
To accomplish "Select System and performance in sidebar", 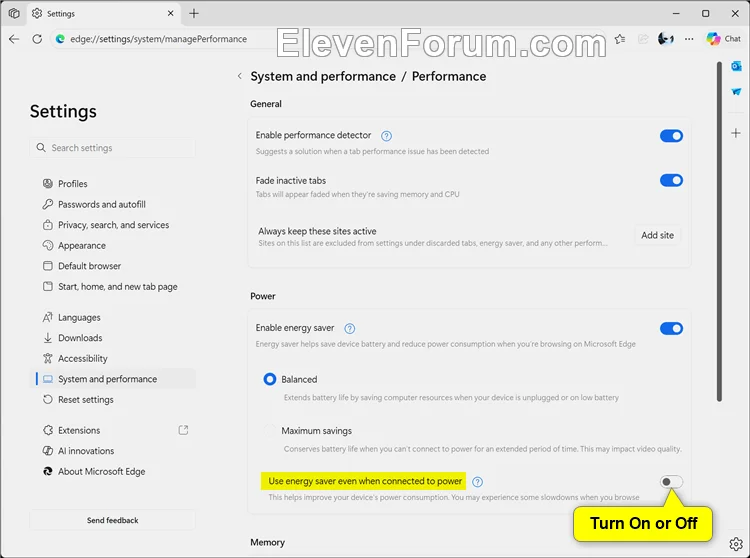I will (x=113, y=379).
